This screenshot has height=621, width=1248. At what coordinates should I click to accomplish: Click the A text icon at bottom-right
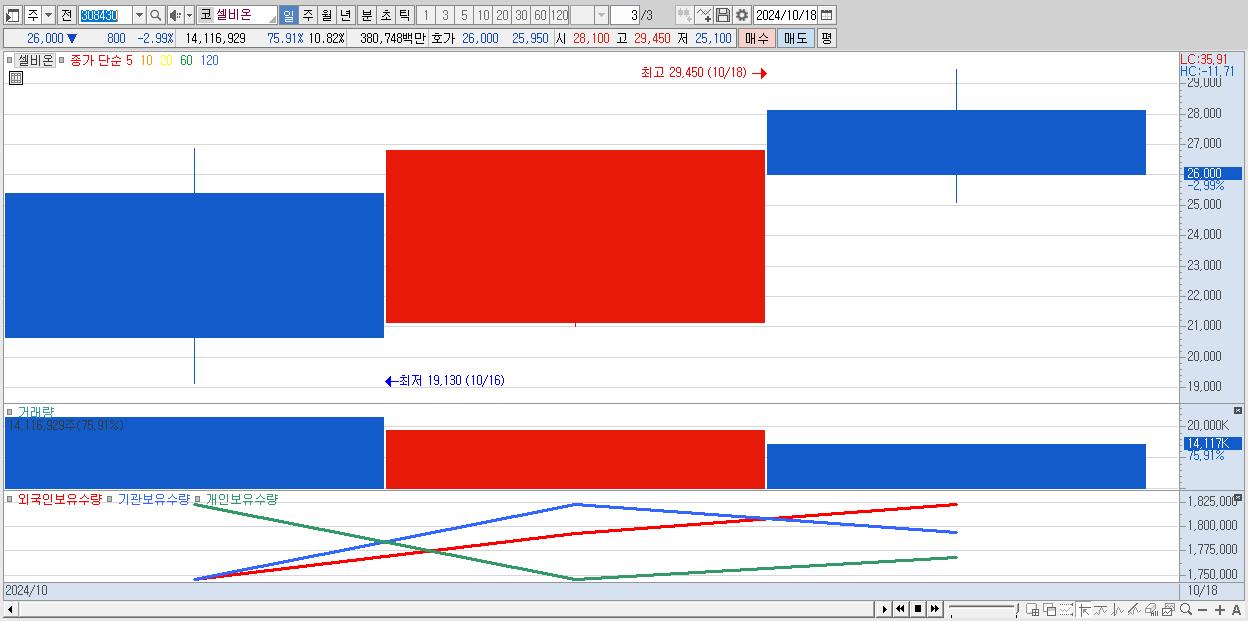(1236, 609)
